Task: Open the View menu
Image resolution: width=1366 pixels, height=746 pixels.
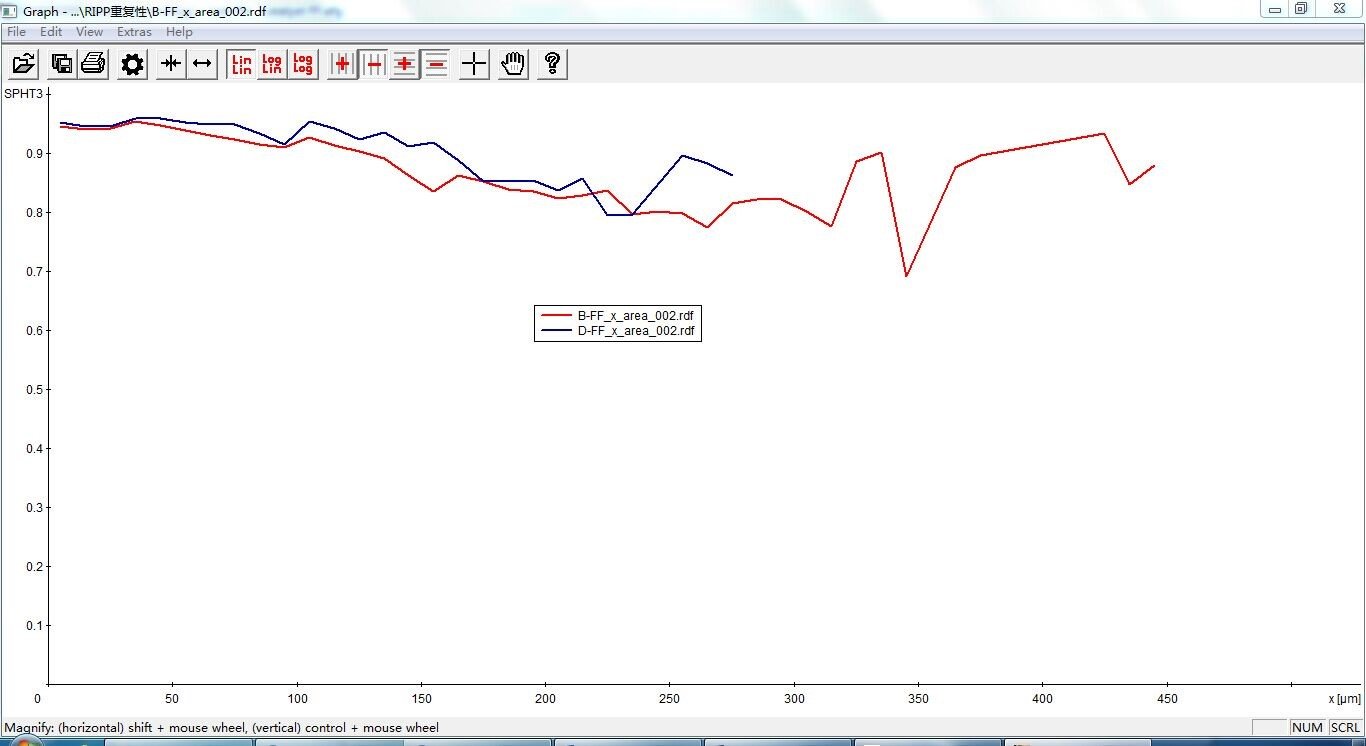Action: coord(89,32)
